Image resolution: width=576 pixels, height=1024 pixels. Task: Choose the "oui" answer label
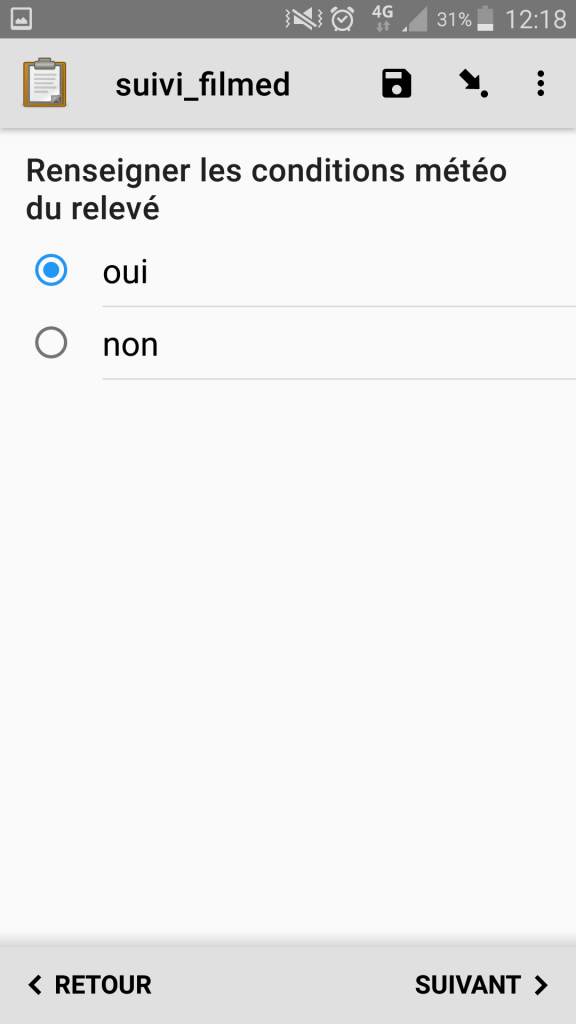[x=125, y=271]
